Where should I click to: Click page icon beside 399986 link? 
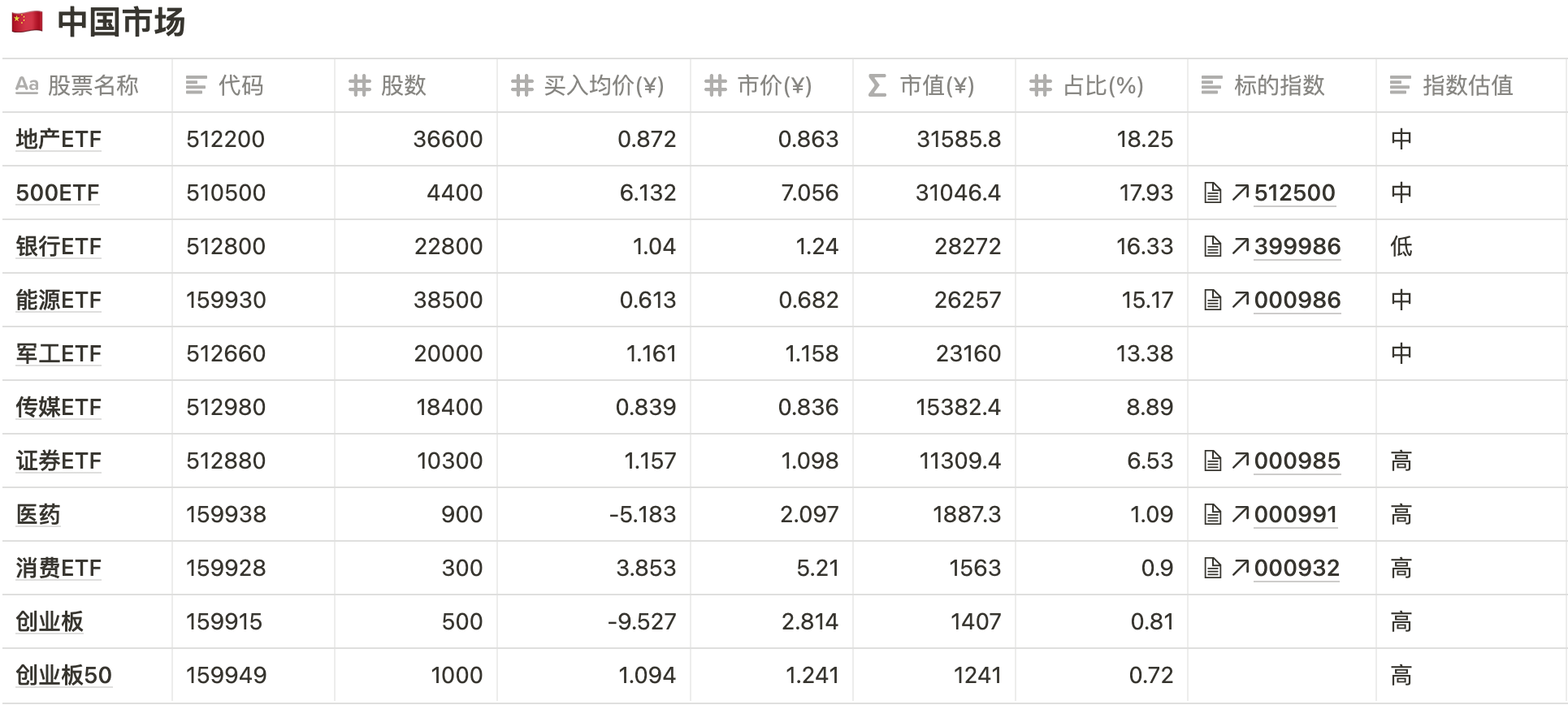click(1212, 246)
